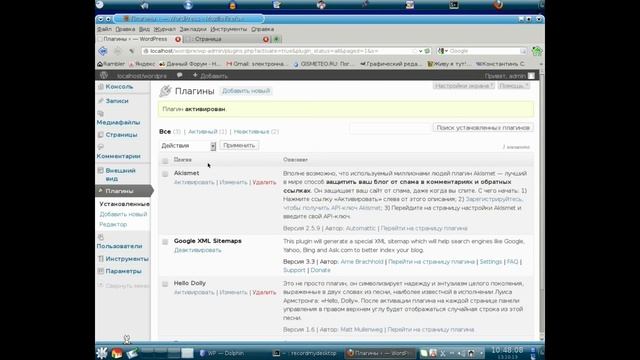This screenshot has height=360, width=640.
Task: Click the Добавить новый button beside the heading
Action: coord(246,91)
